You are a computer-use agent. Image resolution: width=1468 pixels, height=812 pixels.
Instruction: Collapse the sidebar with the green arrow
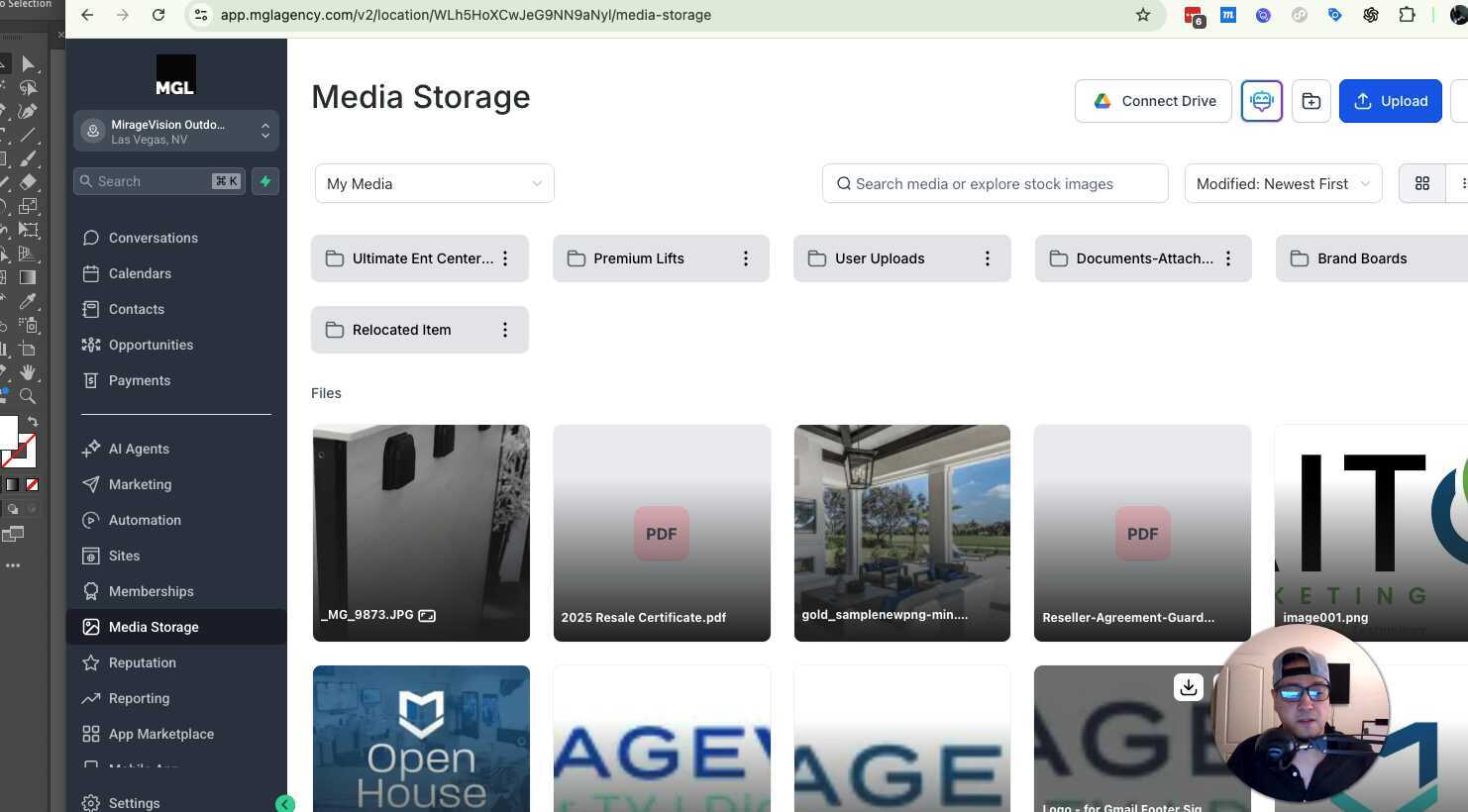coord(285,803)
